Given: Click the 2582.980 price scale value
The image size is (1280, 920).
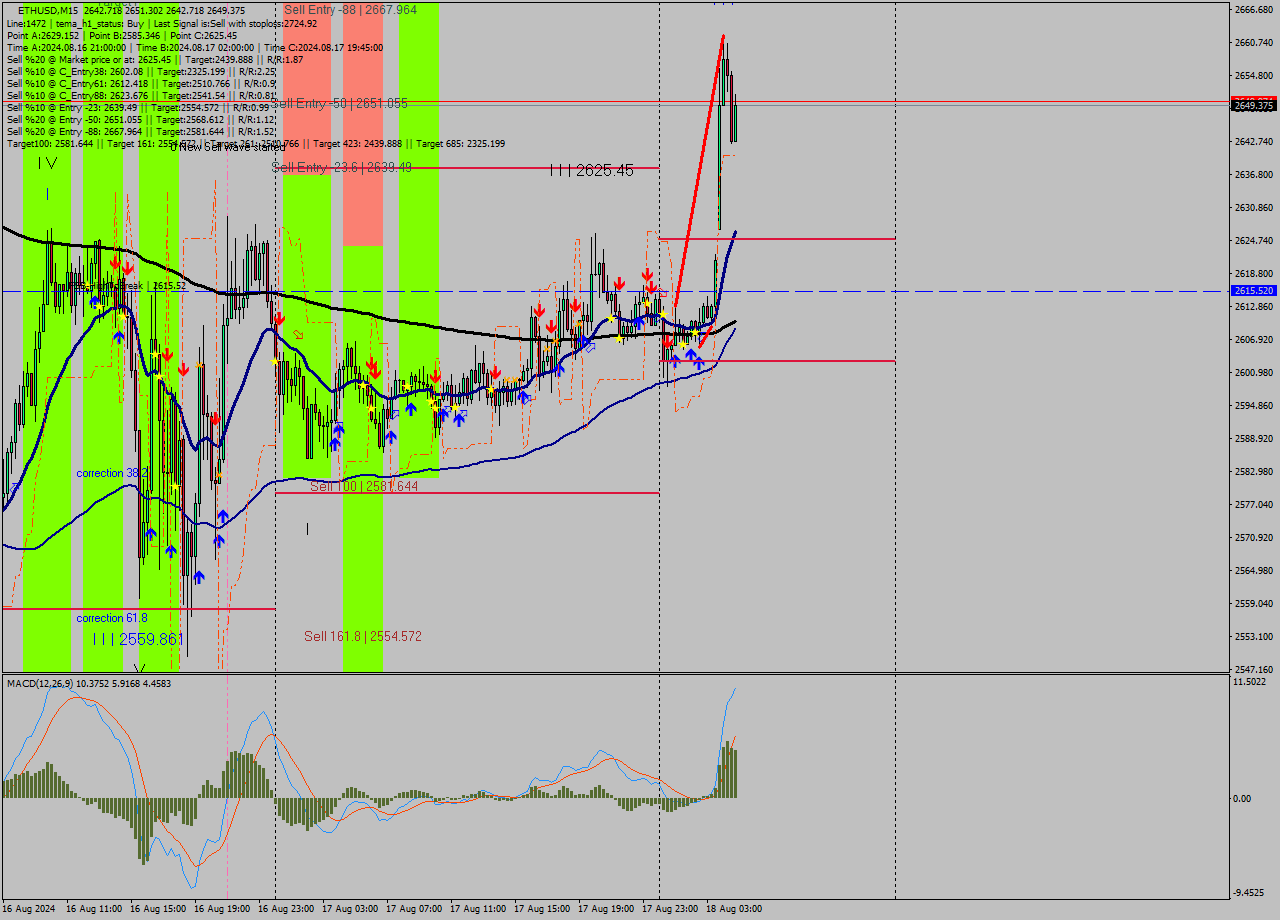Looking at the screenshot, I should click(x=1254, y=472).
